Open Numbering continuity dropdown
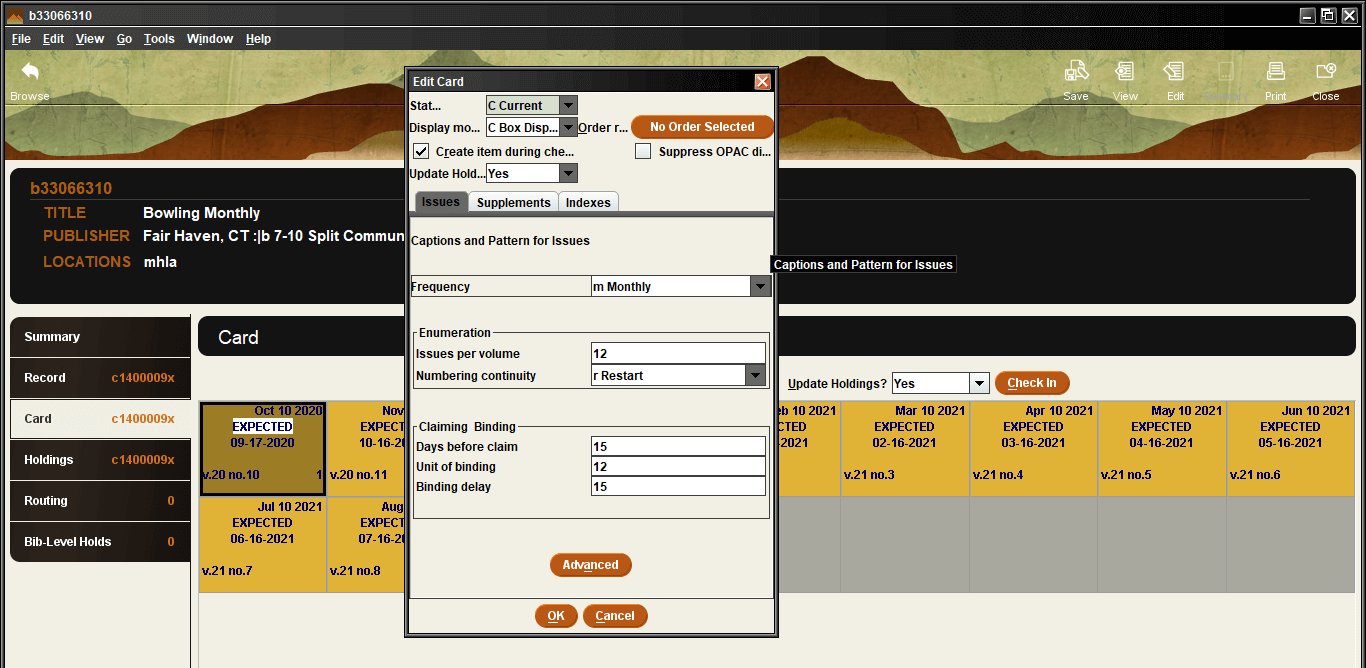1366x668 pixels. (756, 376)
